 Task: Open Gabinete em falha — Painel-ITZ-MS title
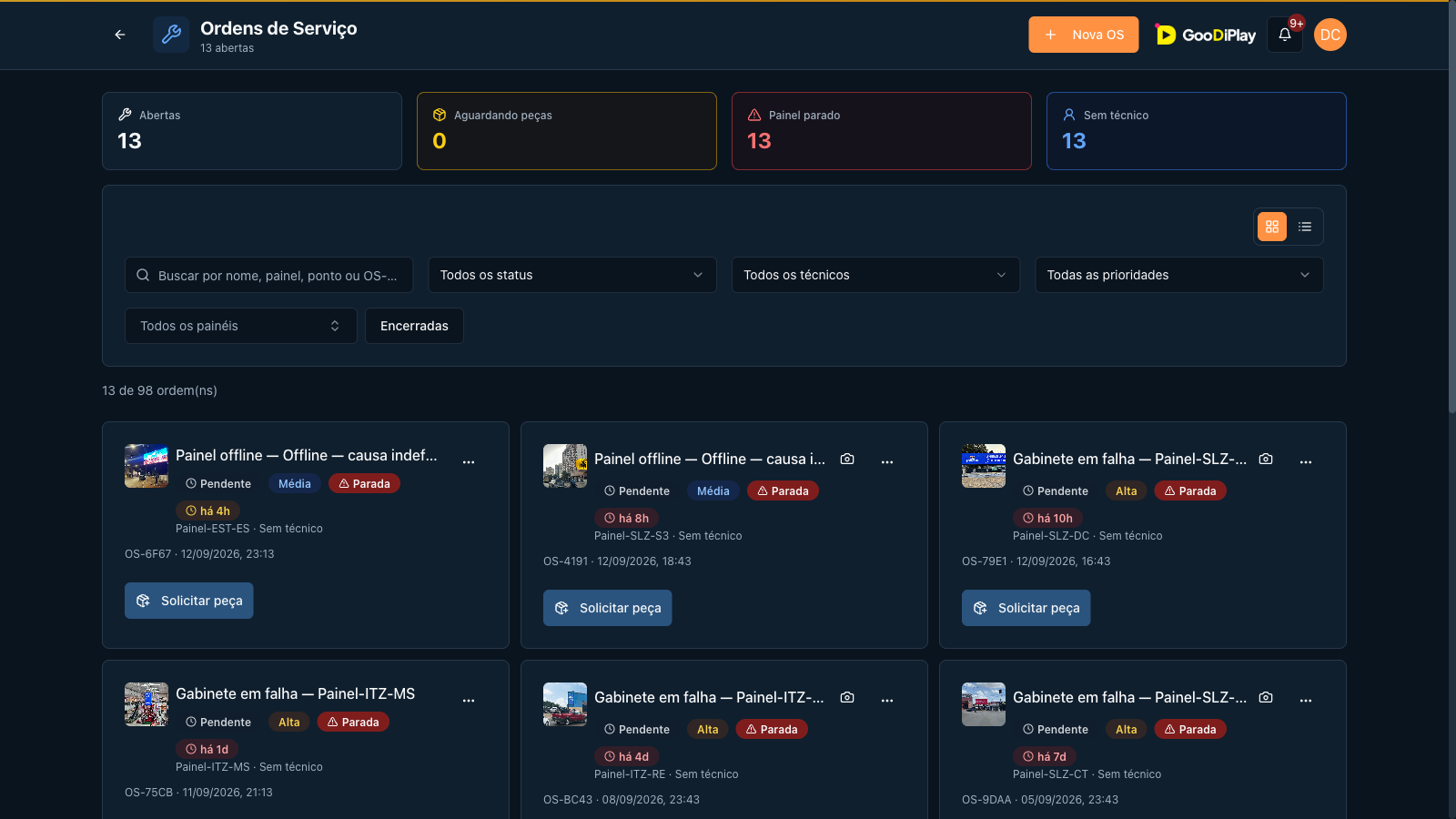click(296, 693)
